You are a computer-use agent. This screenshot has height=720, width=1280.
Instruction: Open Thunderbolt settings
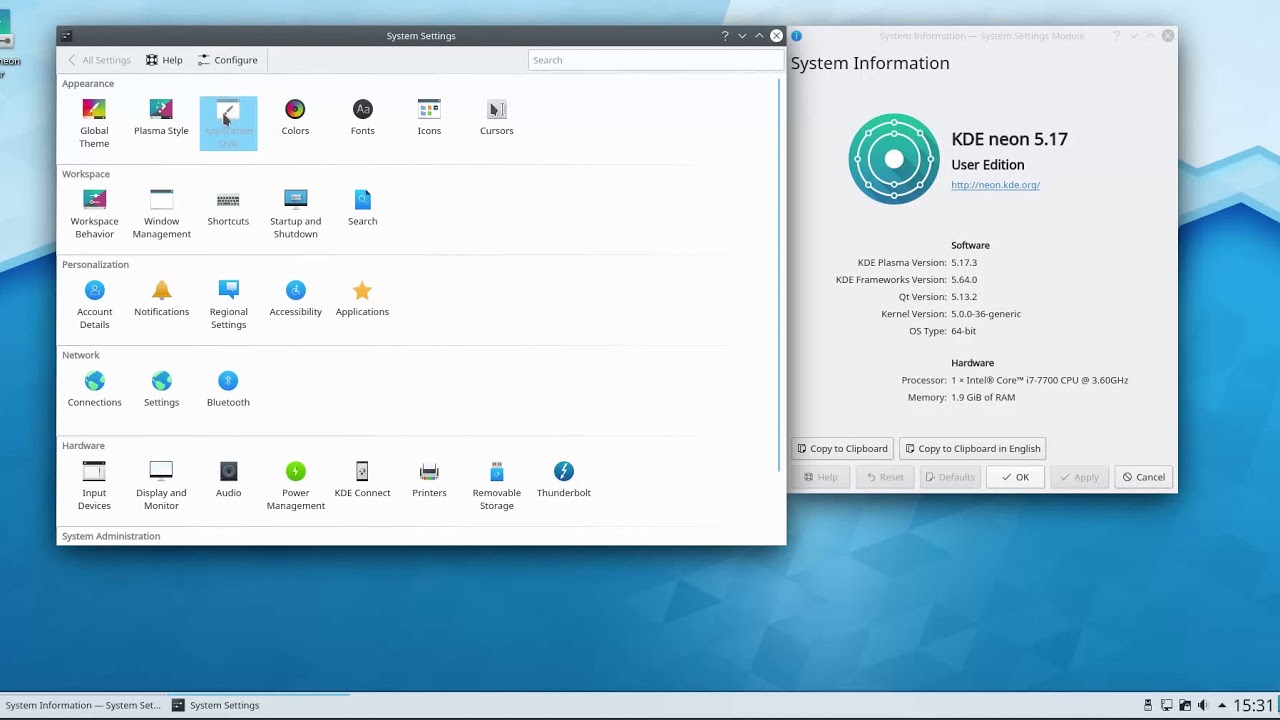[563, 480]
